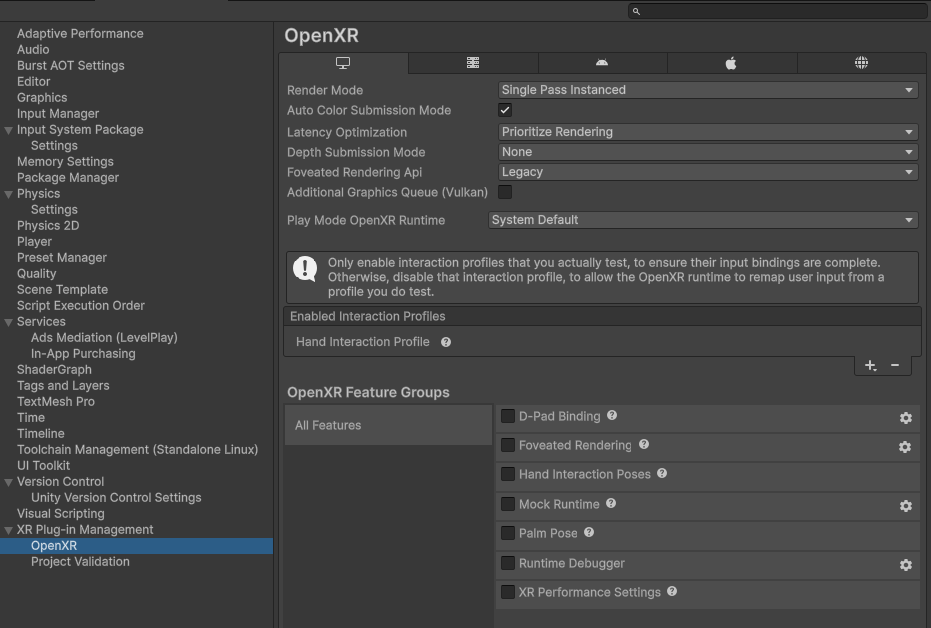This screenshot has width=931, height=628.
Task: Enable the D-Pad Binding feature
Action: point(508,416)
